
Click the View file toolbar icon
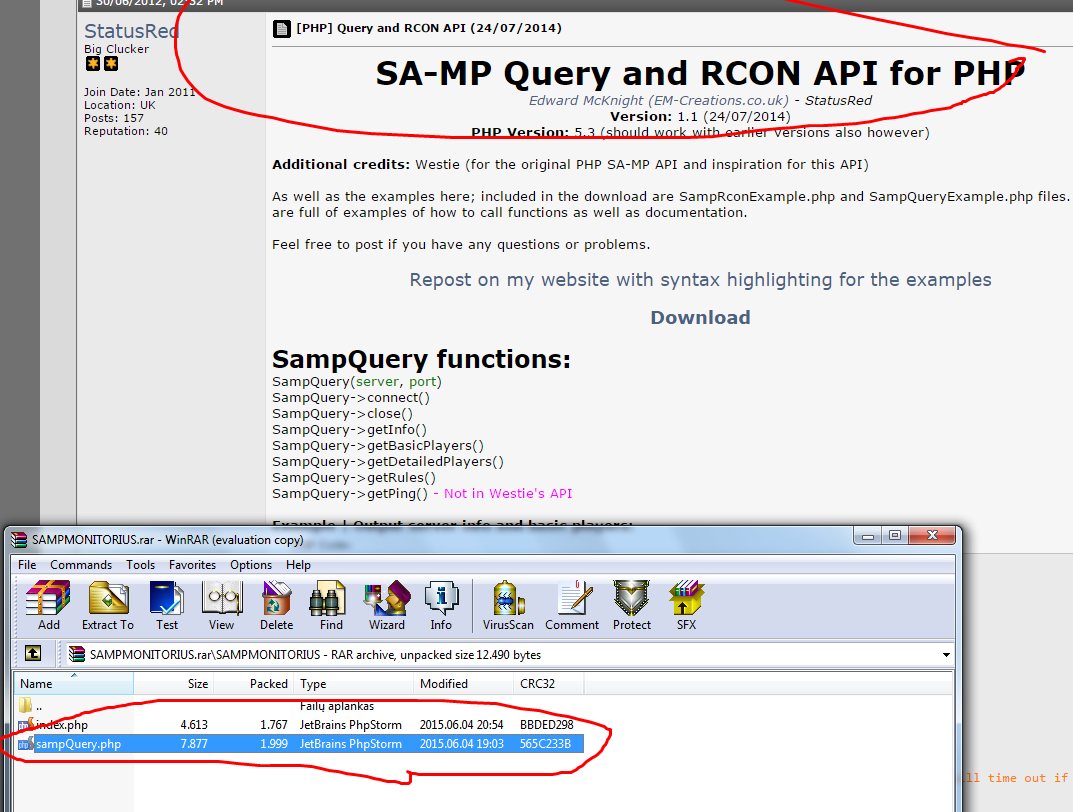pos(222,605)
